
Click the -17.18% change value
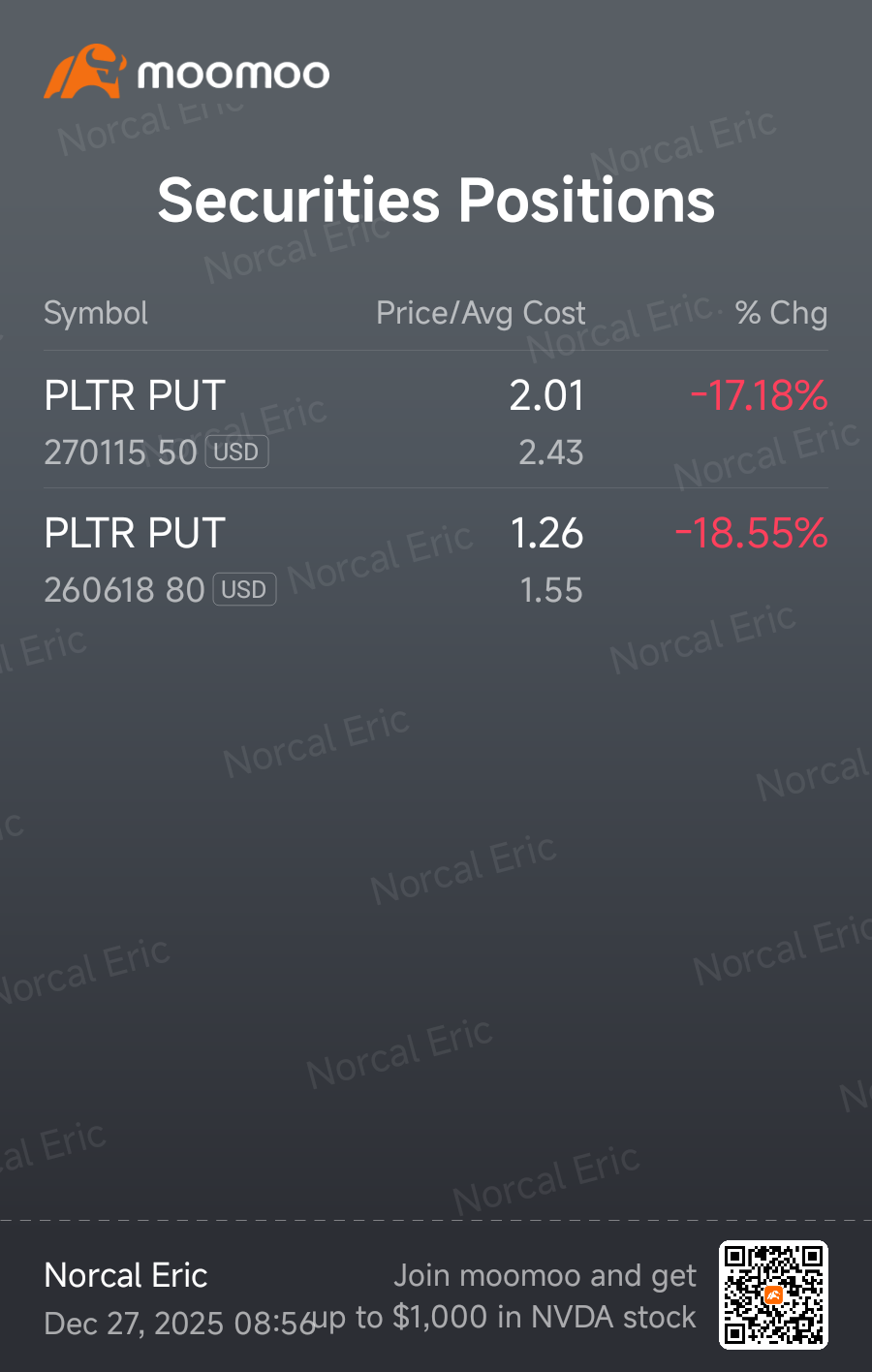[x=759, y=395]
